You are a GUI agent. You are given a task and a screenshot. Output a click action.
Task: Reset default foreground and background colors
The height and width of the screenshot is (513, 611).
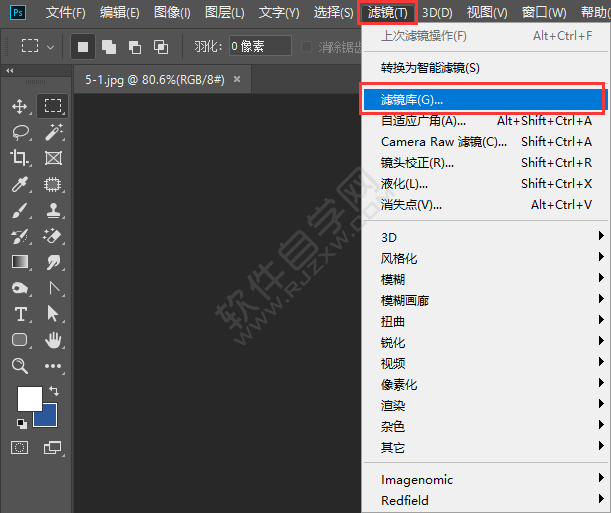pos(22,424)
